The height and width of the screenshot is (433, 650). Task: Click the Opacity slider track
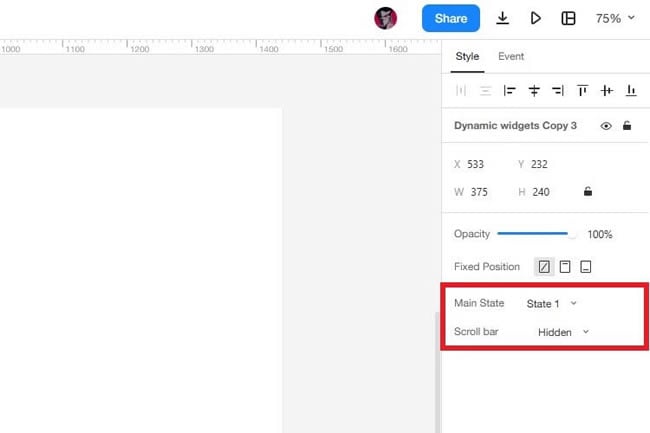(535, 234)
